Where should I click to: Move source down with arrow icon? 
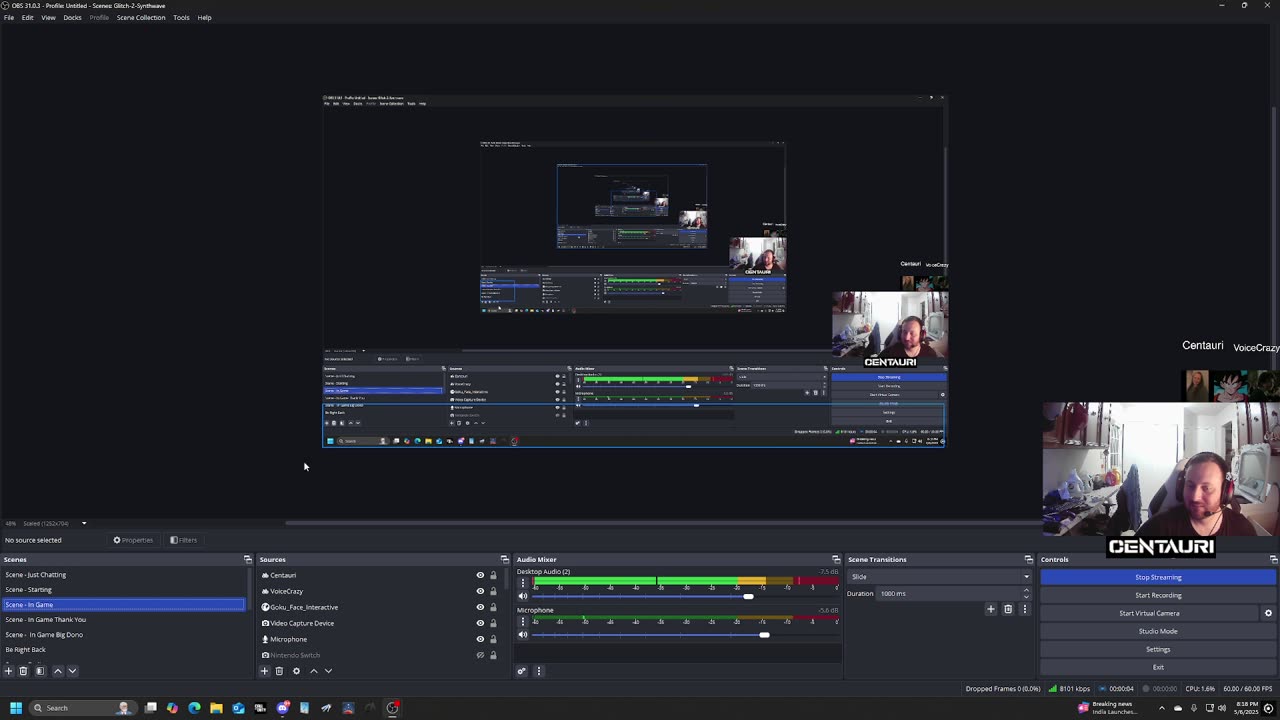point(328,671)
